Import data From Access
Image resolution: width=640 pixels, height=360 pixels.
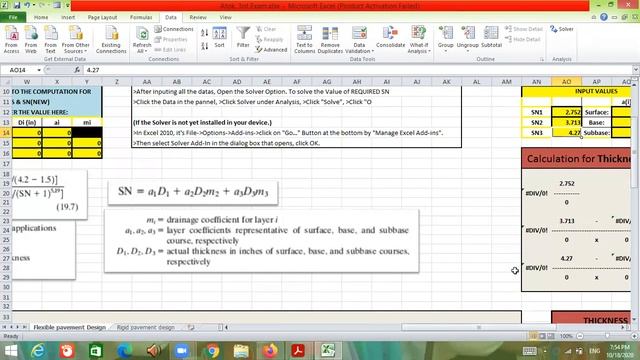click(x=11, y=39)
